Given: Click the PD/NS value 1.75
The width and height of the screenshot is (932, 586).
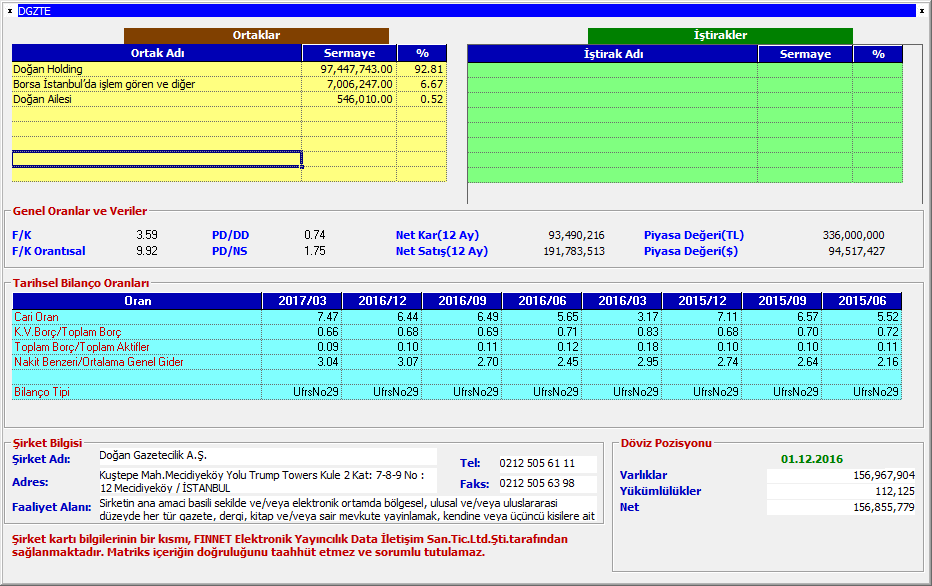Looking at the screenshot, I should tap(314, 251).
